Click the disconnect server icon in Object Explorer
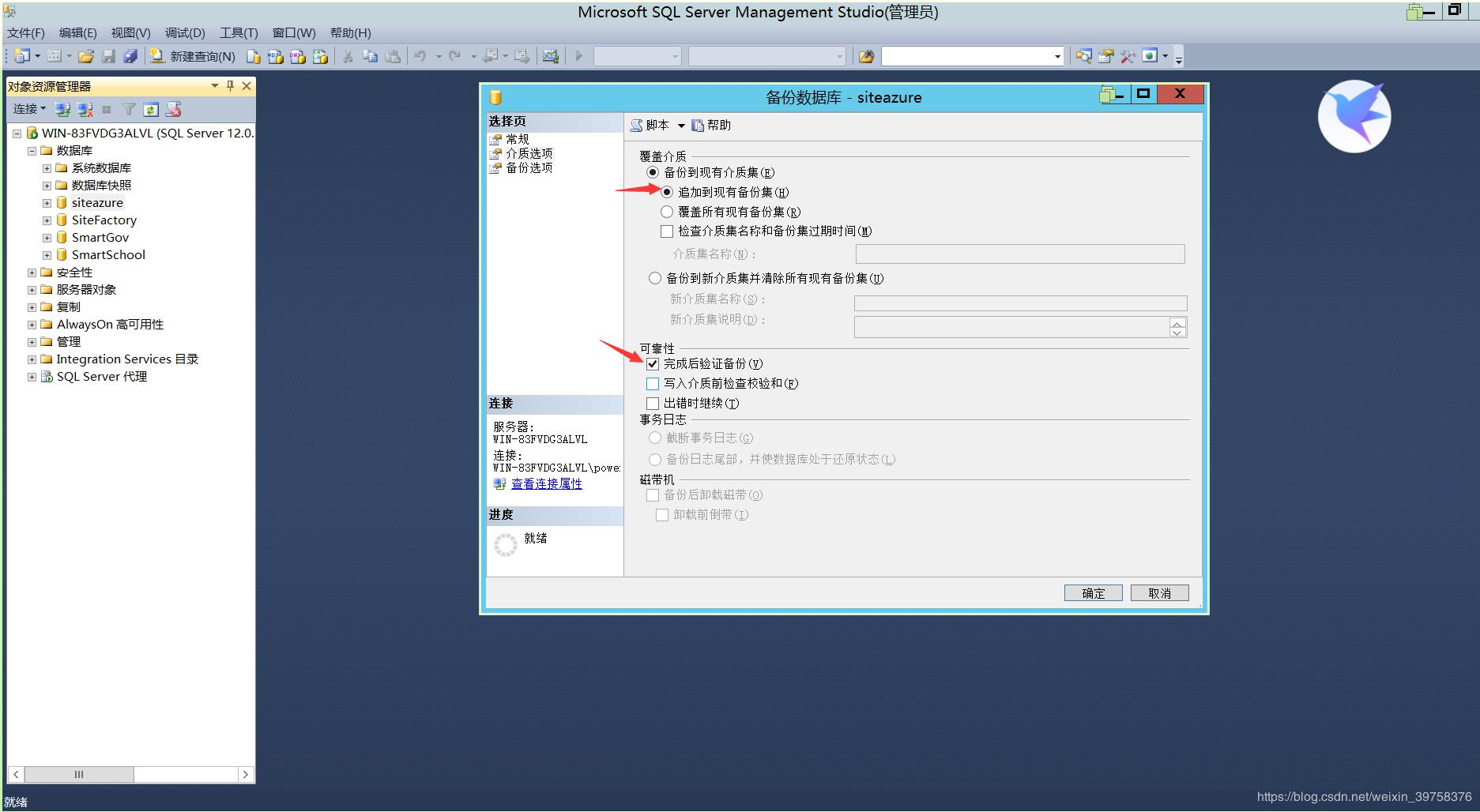Viewport: 1480px width, 812px height. coord(85,109)
